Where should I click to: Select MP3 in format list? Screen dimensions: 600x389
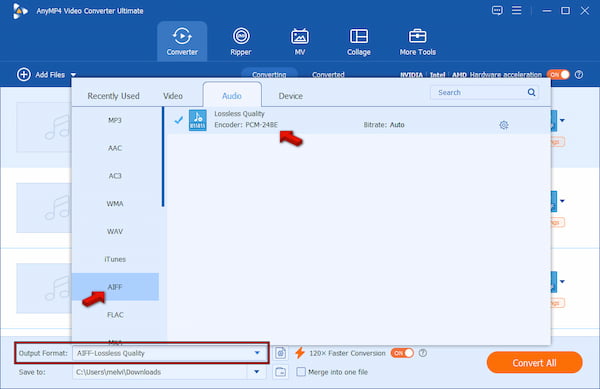click(115, 120)
